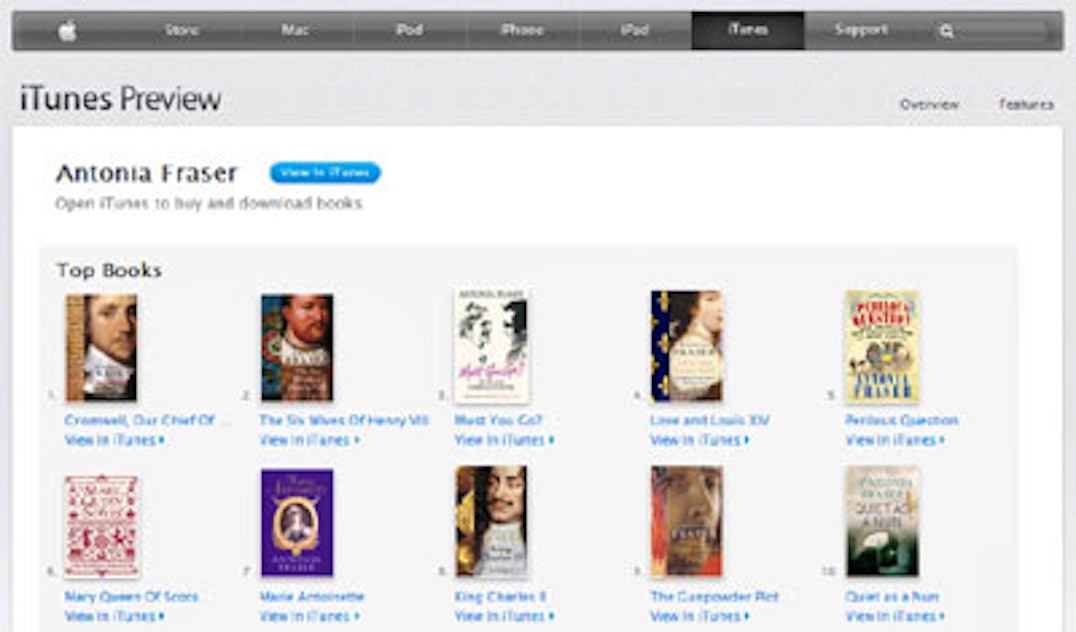
Task: Open the Marie Antoinette book cover
Action: (297, 523)
